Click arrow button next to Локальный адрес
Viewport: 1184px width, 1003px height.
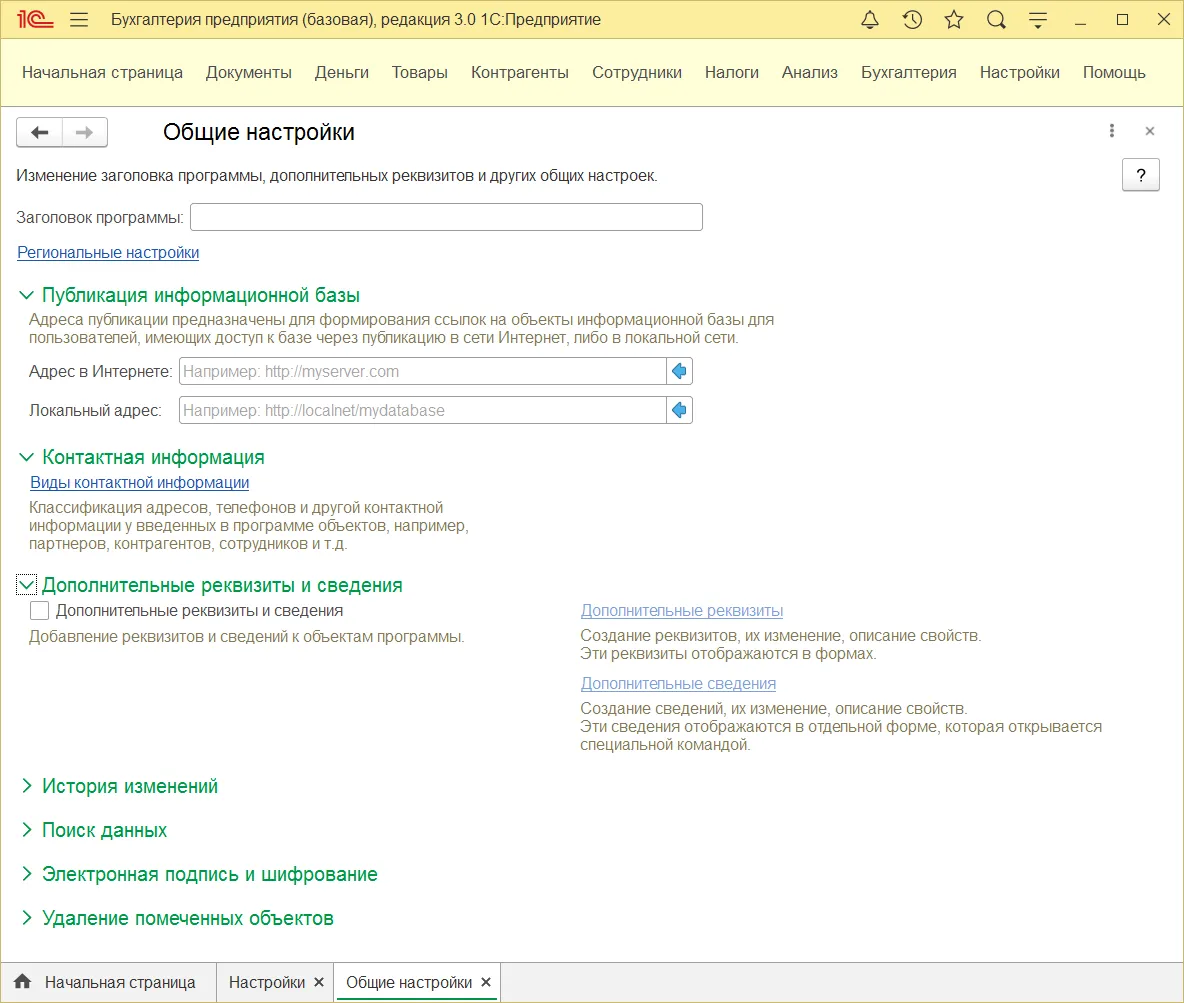680,410
